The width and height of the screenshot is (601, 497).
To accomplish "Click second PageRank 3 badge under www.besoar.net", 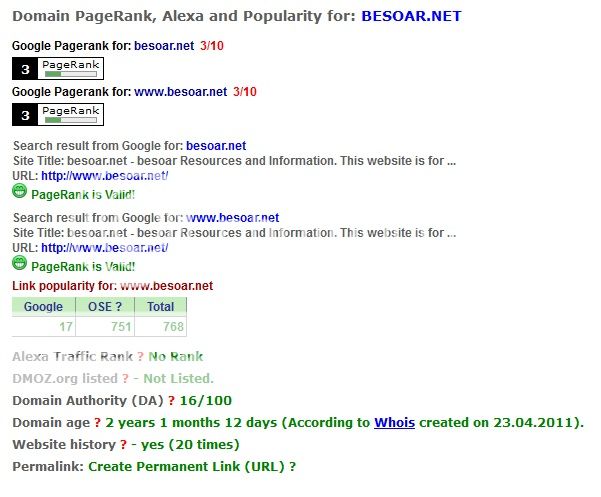I will pyautogui.click(x=58, y=115).
